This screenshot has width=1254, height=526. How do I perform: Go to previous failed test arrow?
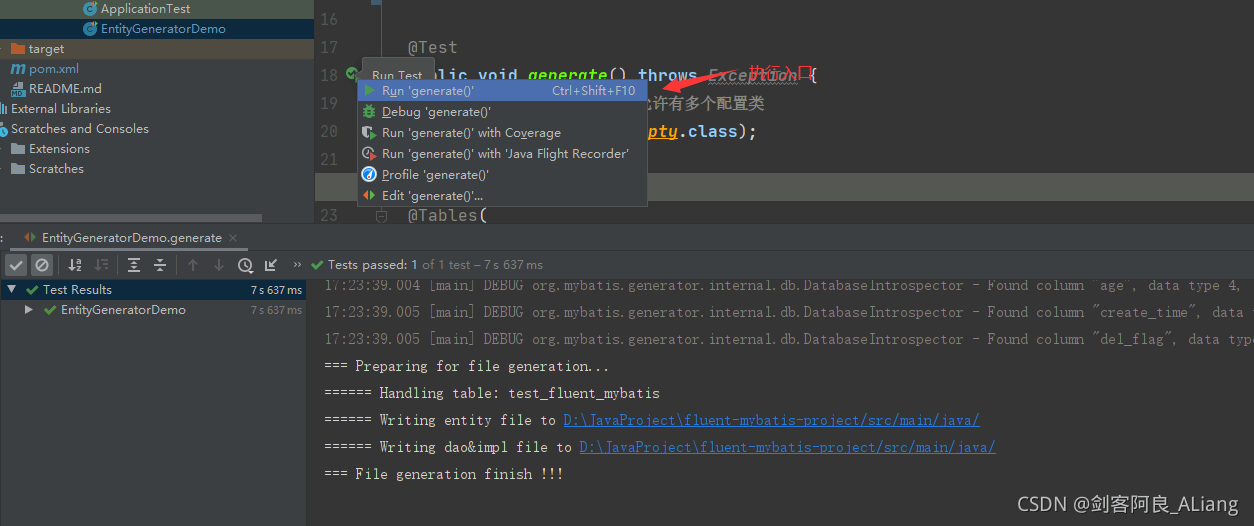(193, 265)
